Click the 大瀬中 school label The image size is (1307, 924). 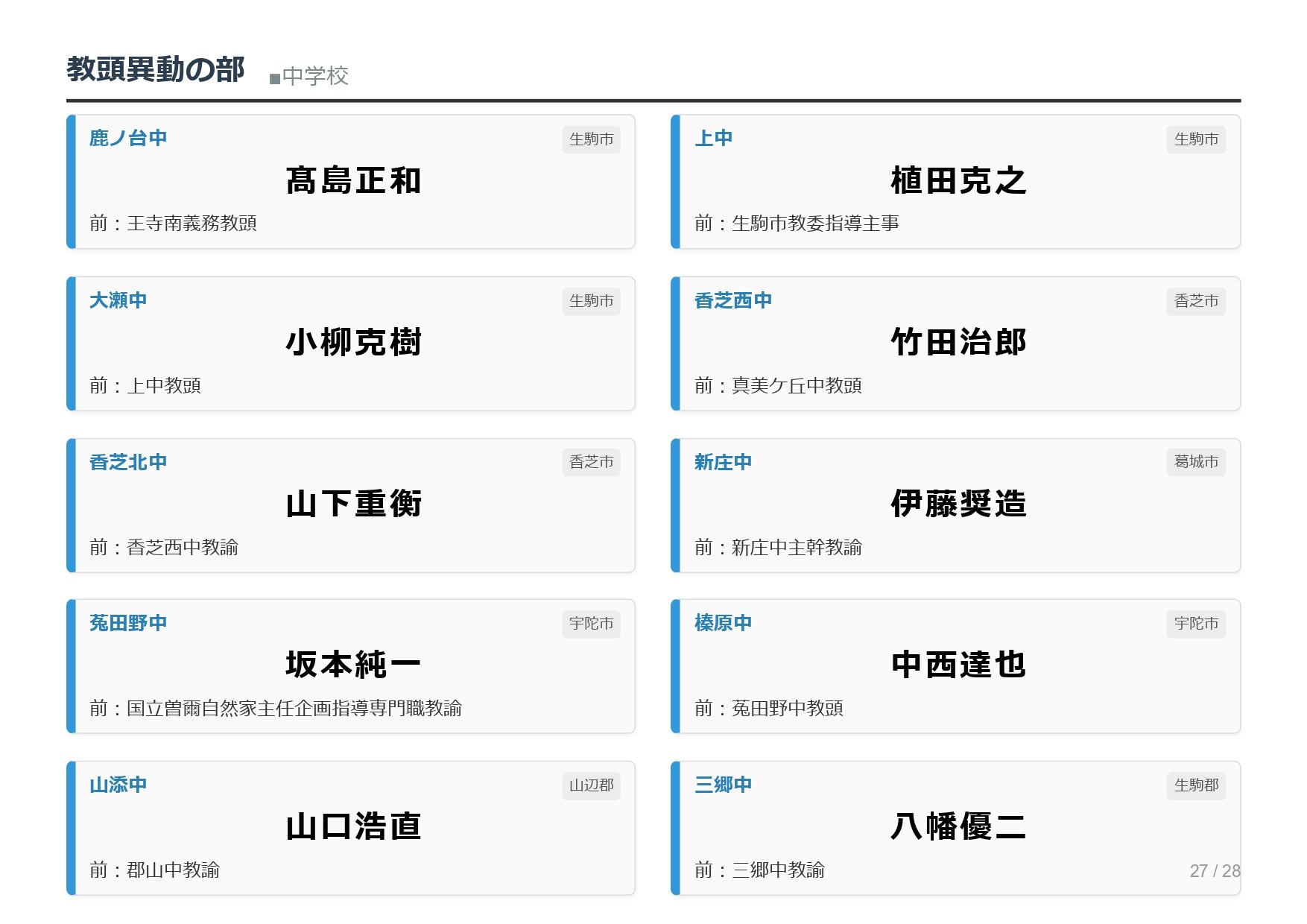(118, 300)
